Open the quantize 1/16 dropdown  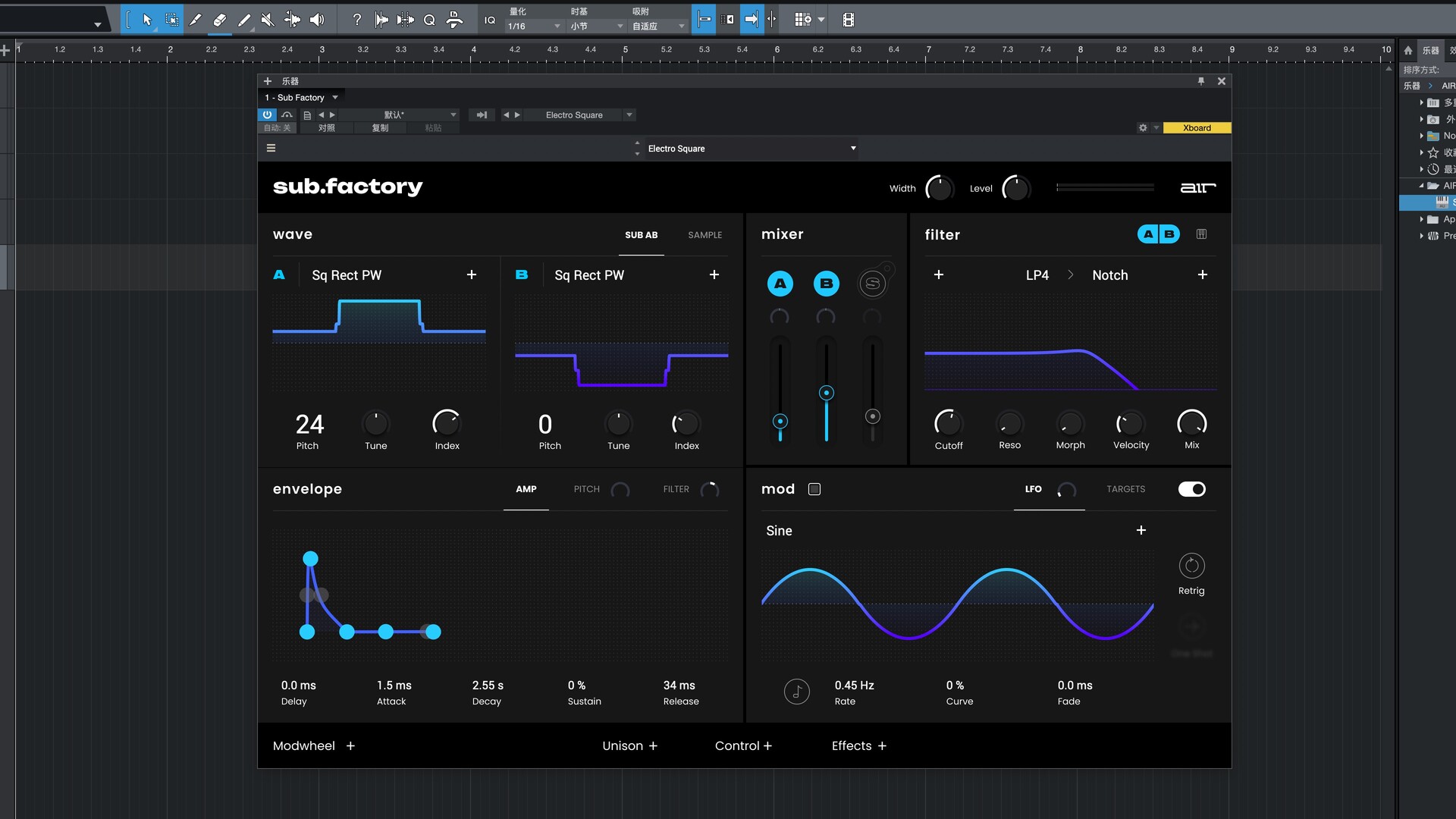coord(534,26)
